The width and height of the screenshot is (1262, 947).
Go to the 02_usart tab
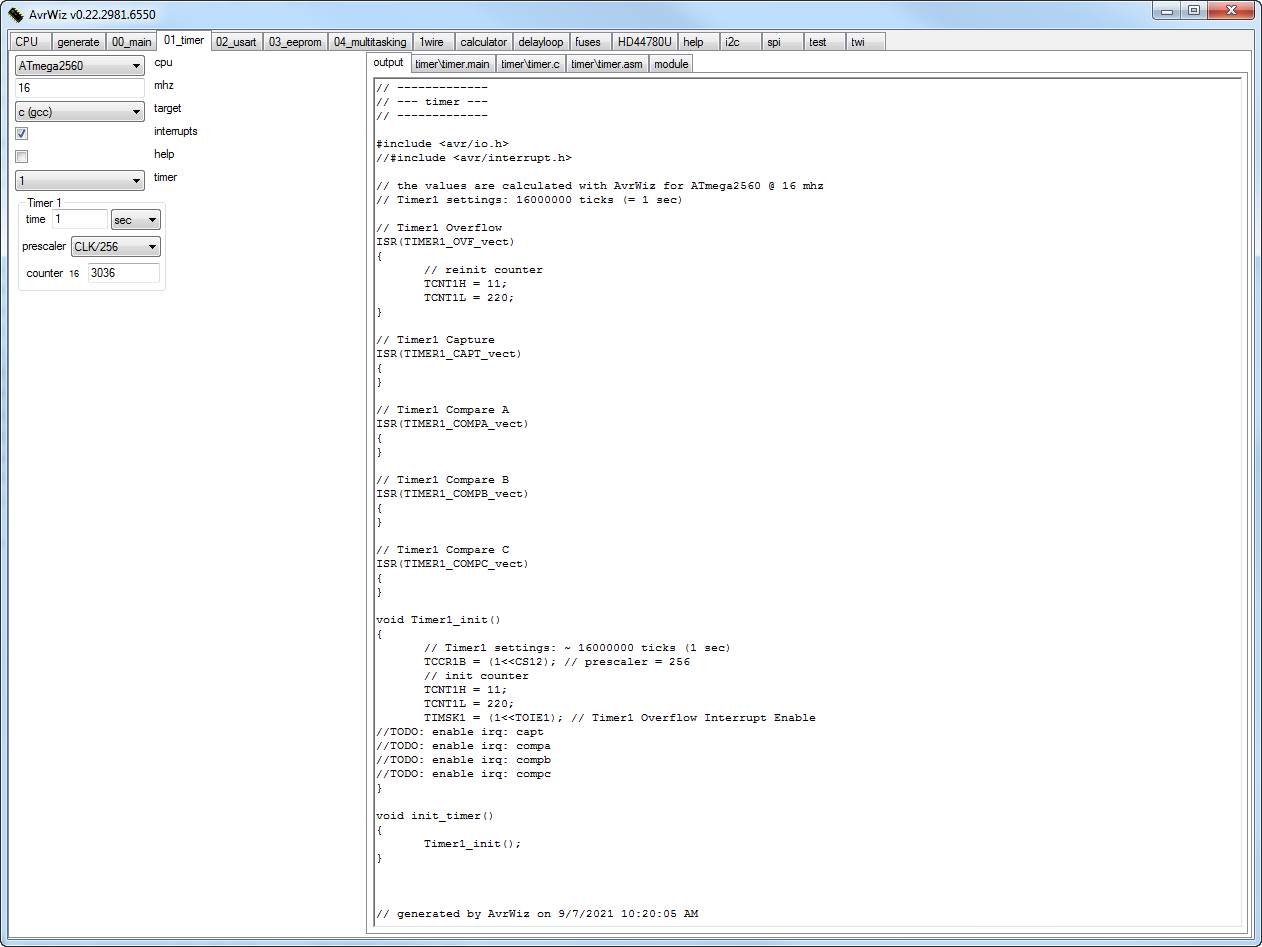click(236, 42)
